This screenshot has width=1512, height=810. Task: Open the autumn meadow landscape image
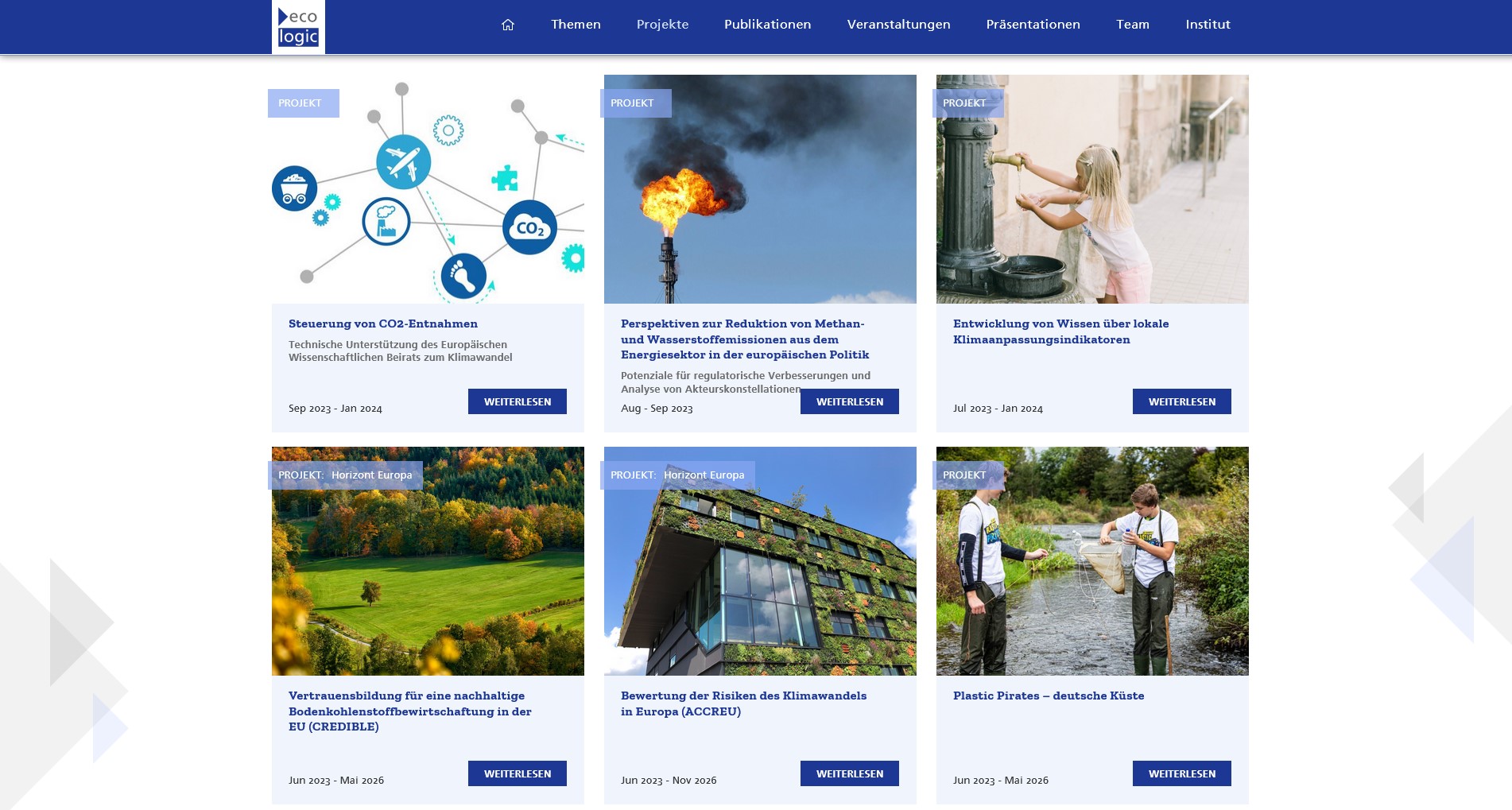point(428,561)
